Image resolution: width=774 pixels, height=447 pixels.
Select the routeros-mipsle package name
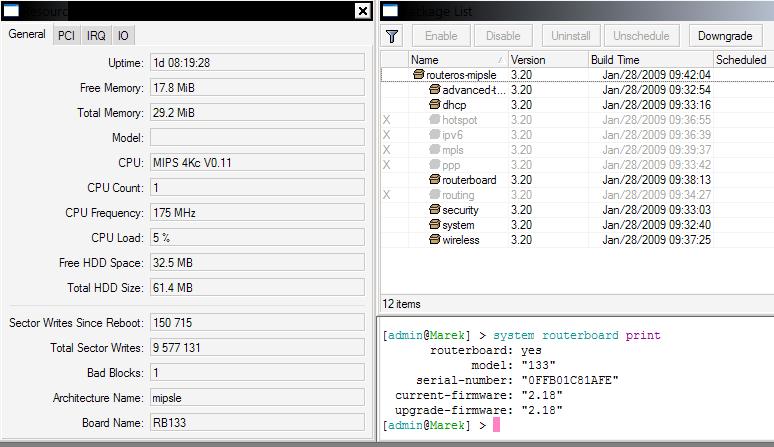click(x=461, y=75)
